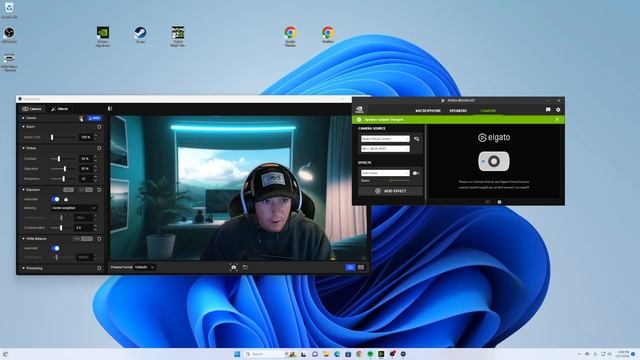The image size is (640, 360).
Task: Switch to the Microphone tab in NVIDIA Broadcast
Action: click(428, 111)
